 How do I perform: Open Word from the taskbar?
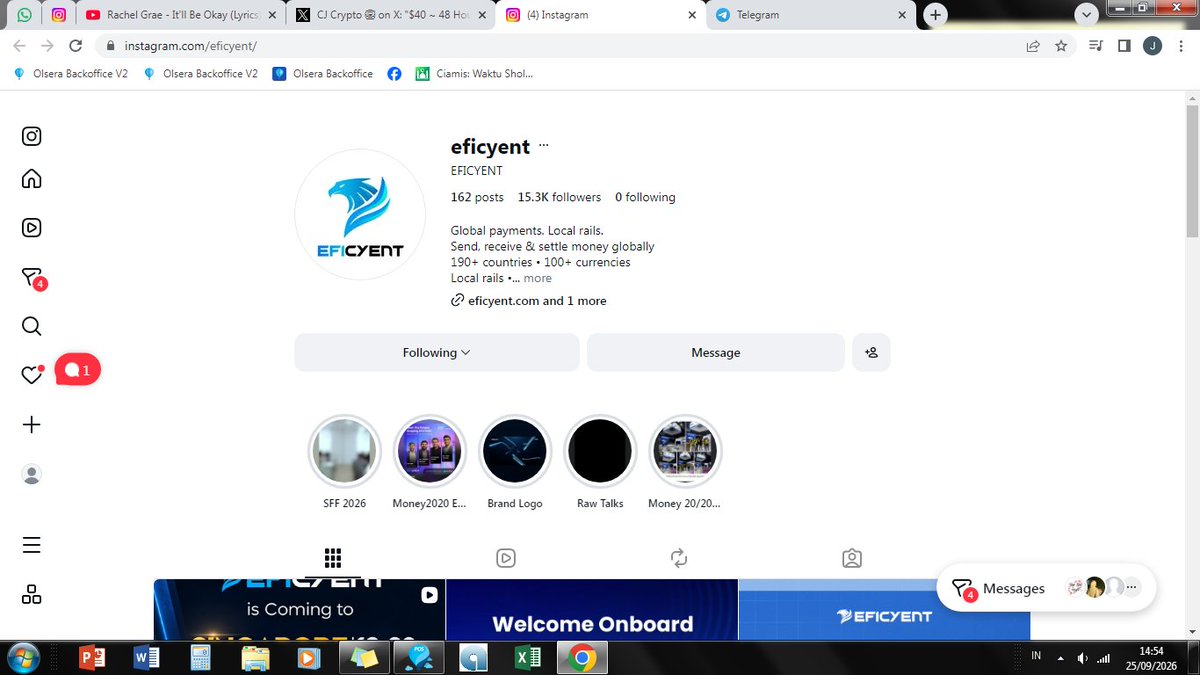coord(147,658)
